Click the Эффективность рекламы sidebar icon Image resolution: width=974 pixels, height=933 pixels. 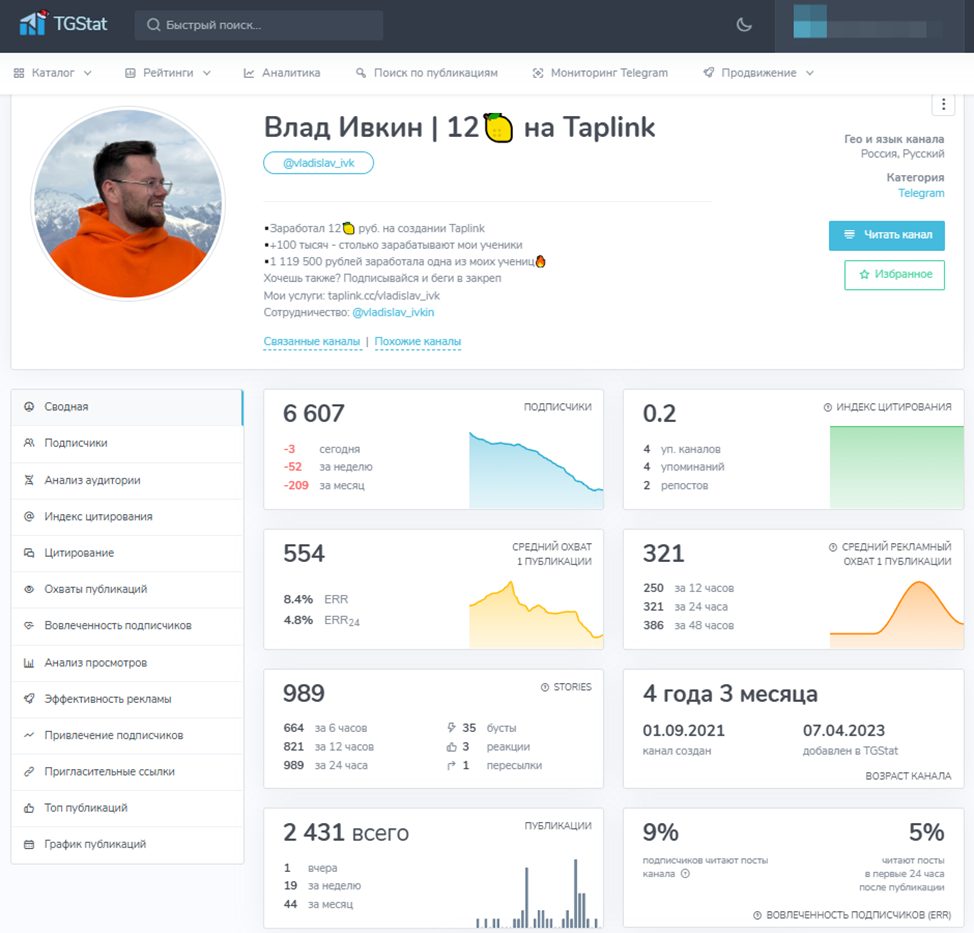[29, 699]
